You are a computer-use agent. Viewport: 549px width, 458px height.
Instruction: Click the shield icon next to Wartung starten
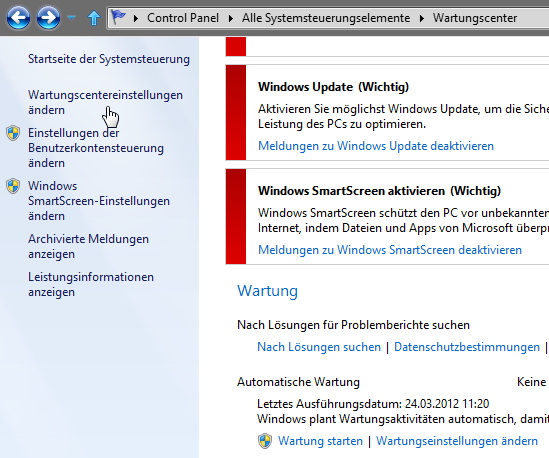coord(265,441)
